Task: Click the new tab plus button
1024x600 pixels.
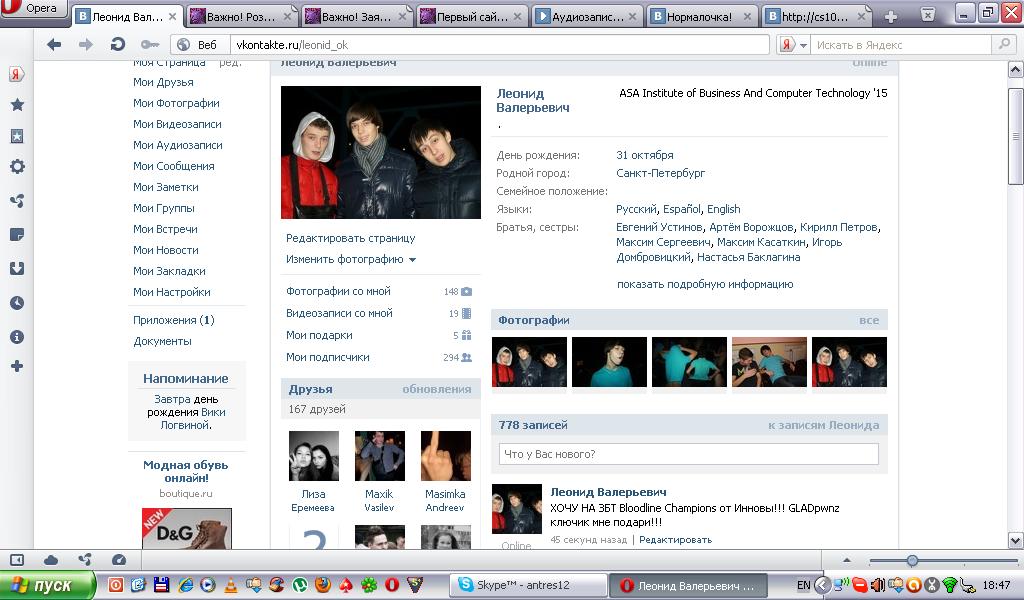Action: pyautogui.click(x=890, y=17)
